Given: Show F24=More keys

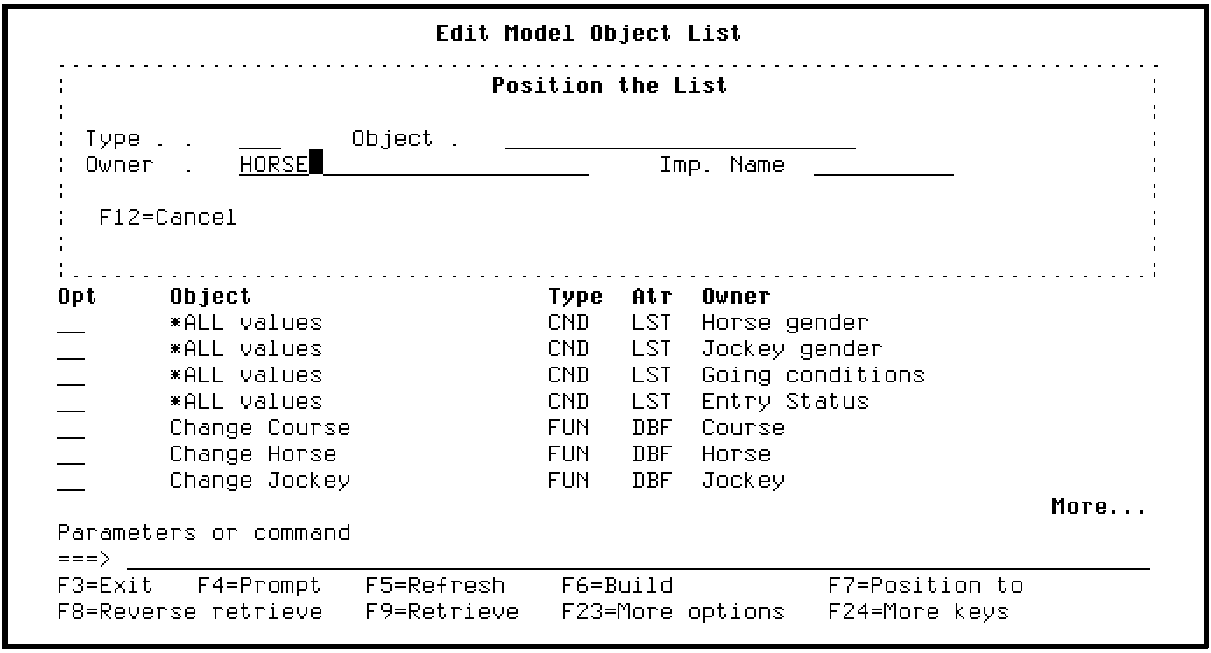Looking at the screenshot, I should click(x=918, y=611).
